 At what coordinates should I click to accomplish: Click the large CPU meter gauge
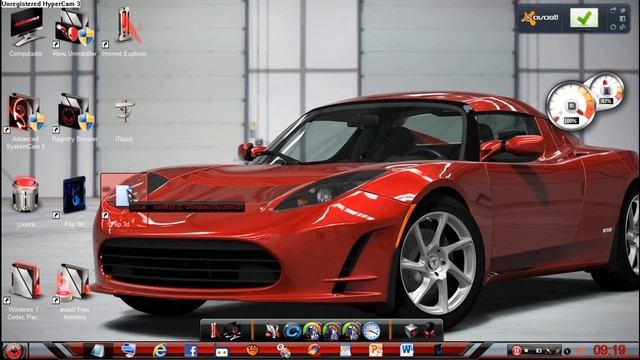pos(571,105)
